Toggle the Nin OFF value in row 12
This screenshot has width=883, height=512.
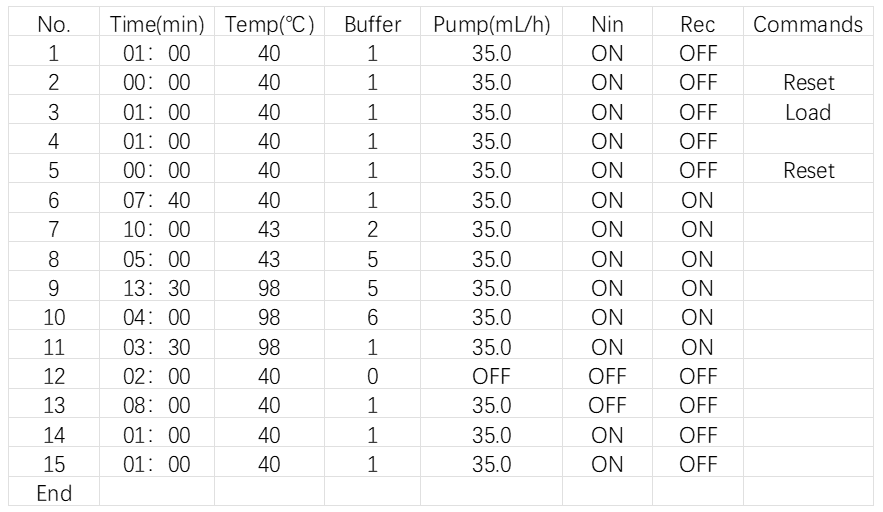pyautogui.click(x=607, y=376)
